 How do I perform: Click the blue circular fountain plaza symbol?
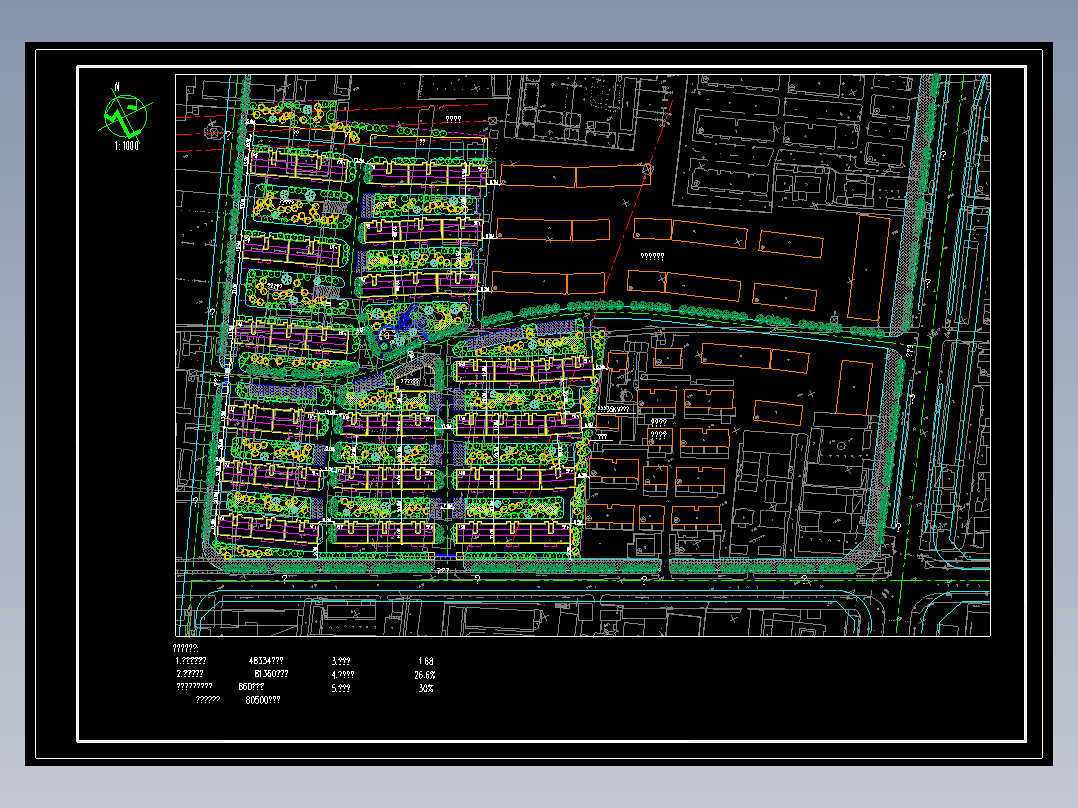point(386,336)
